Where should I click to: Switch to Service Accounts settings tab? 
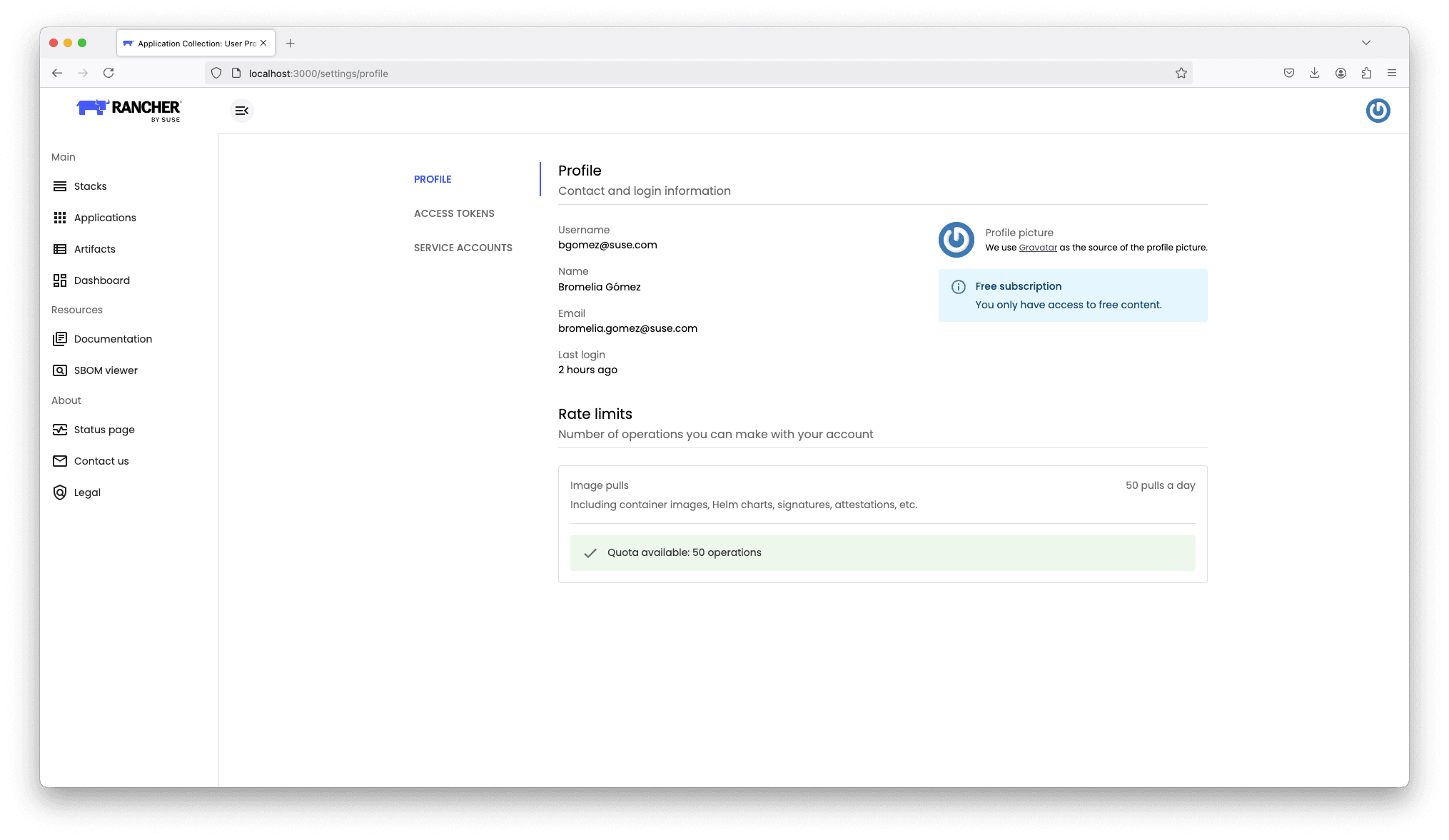[x=463, y=248]
